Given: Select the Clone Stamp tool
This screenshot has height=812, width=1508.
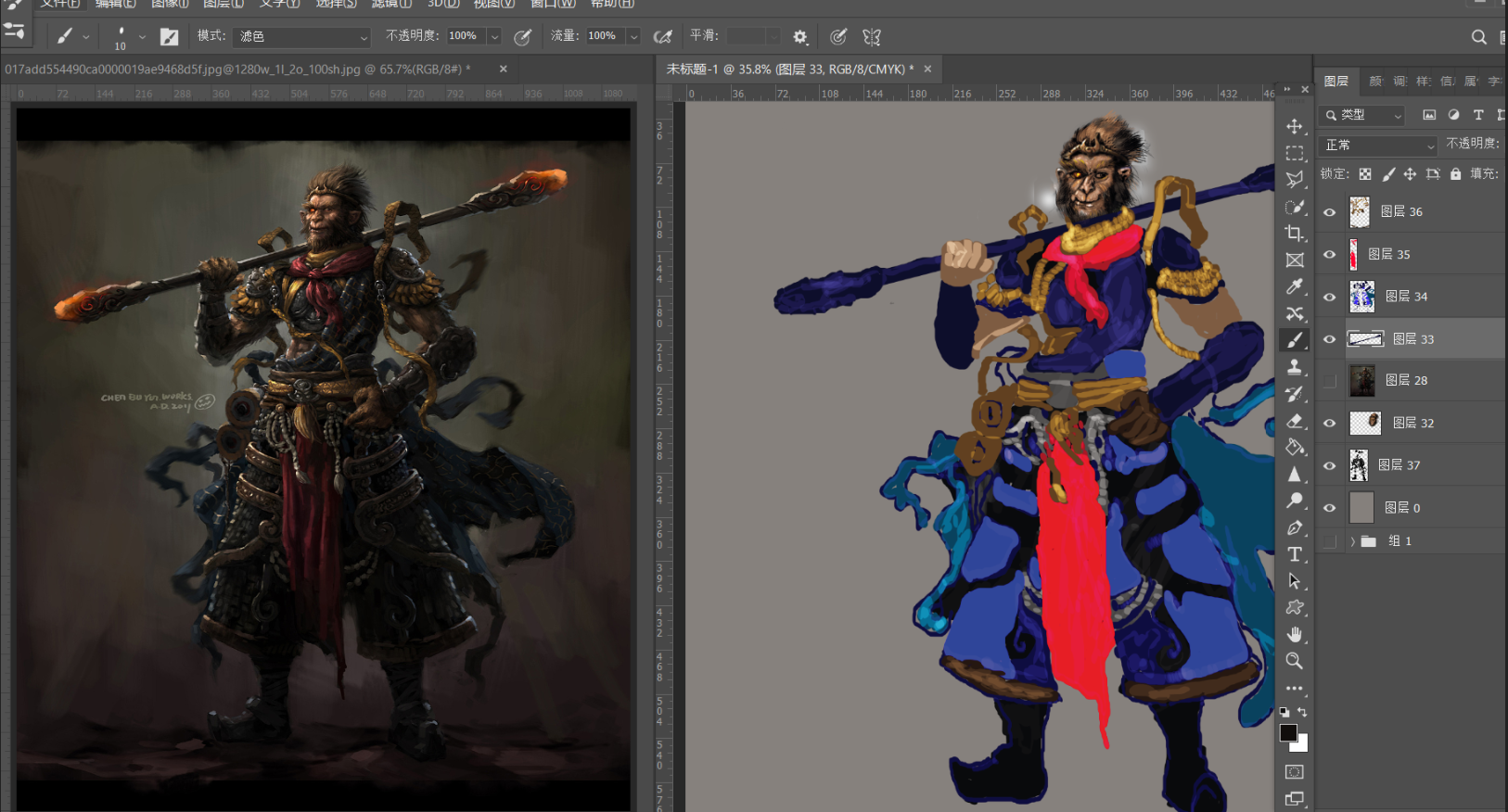Looking at the screenshot, I should 1295,367.
